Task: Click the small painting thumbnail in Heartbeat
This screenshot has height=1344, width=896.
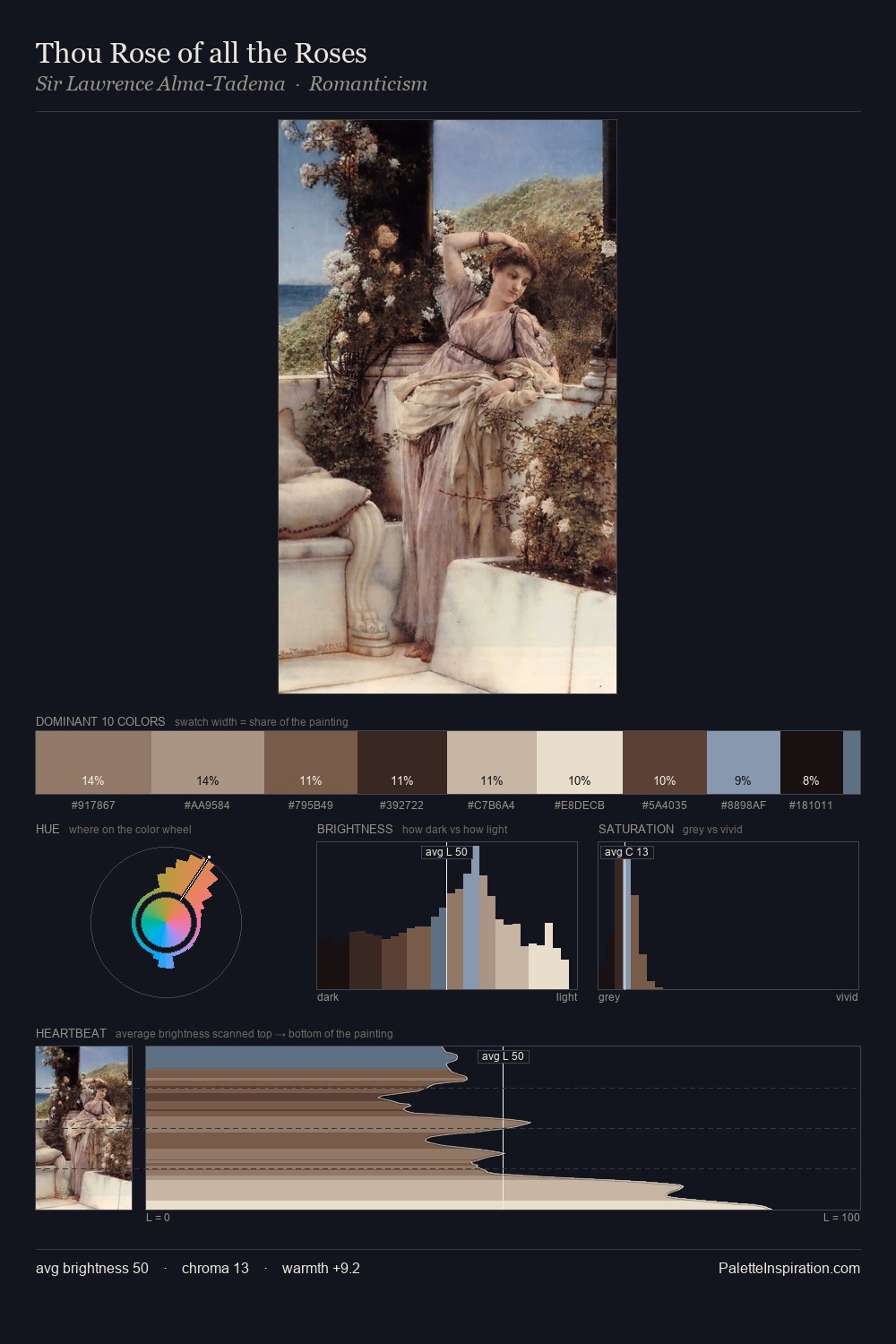Action: [x=83, y=1127]
